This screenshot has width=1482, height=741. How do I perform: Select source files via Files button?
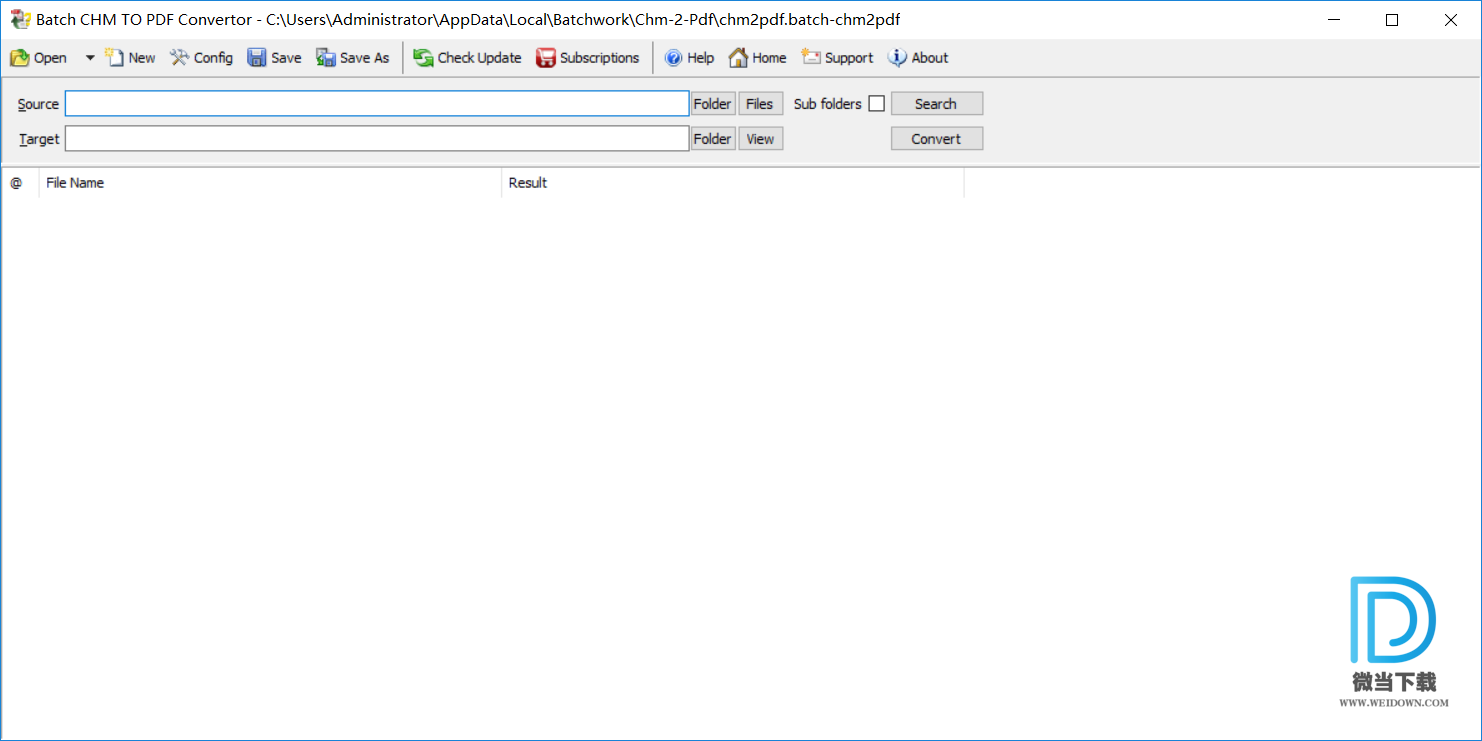pos(760,104)
